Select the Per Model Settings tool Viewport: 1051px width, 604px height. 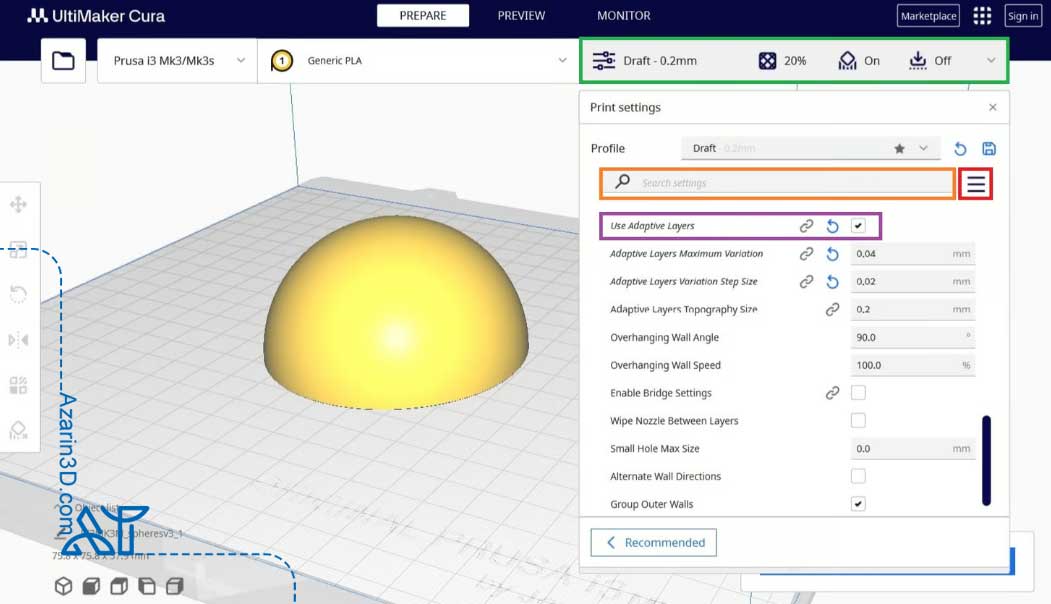coord(18,385)
